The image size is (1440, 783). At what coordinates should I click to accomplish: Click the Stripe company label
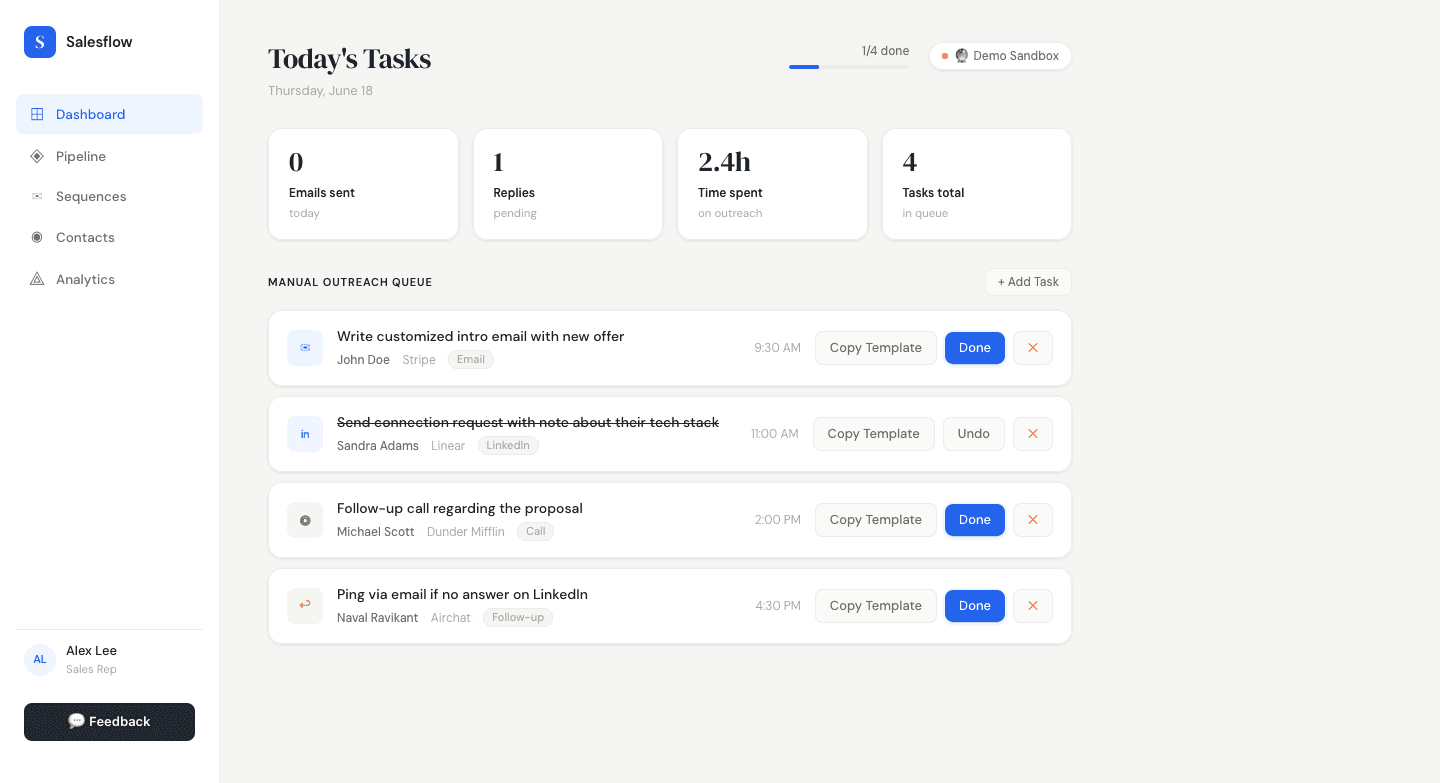419,360
